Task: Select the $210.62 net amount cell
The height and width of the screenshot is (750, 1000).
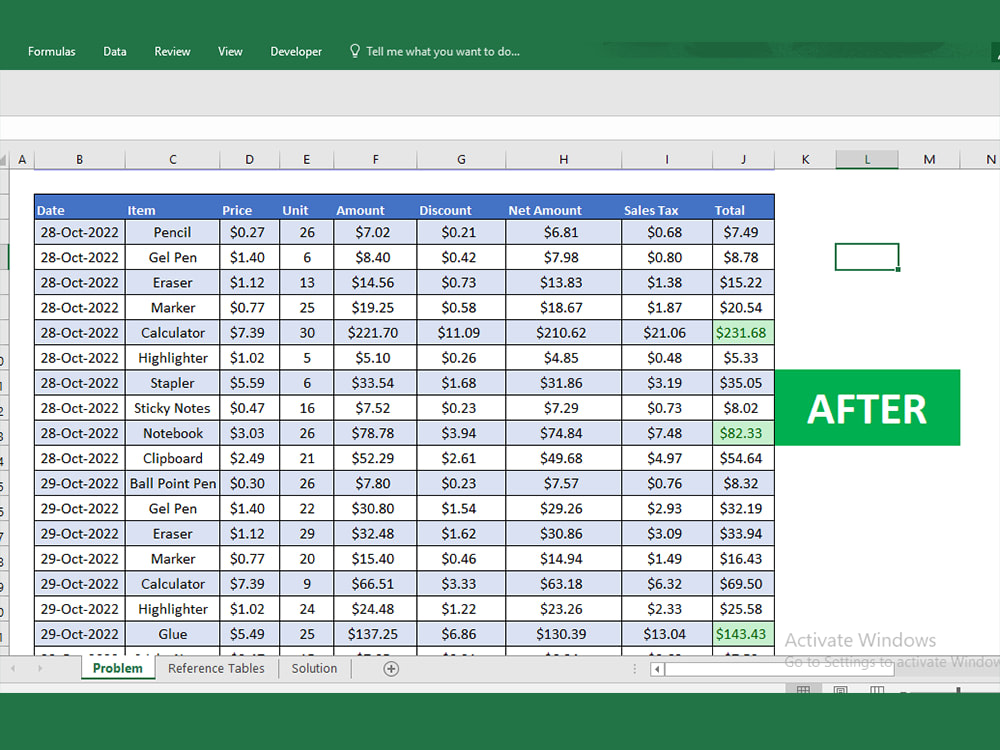Action: pos(564,333)
